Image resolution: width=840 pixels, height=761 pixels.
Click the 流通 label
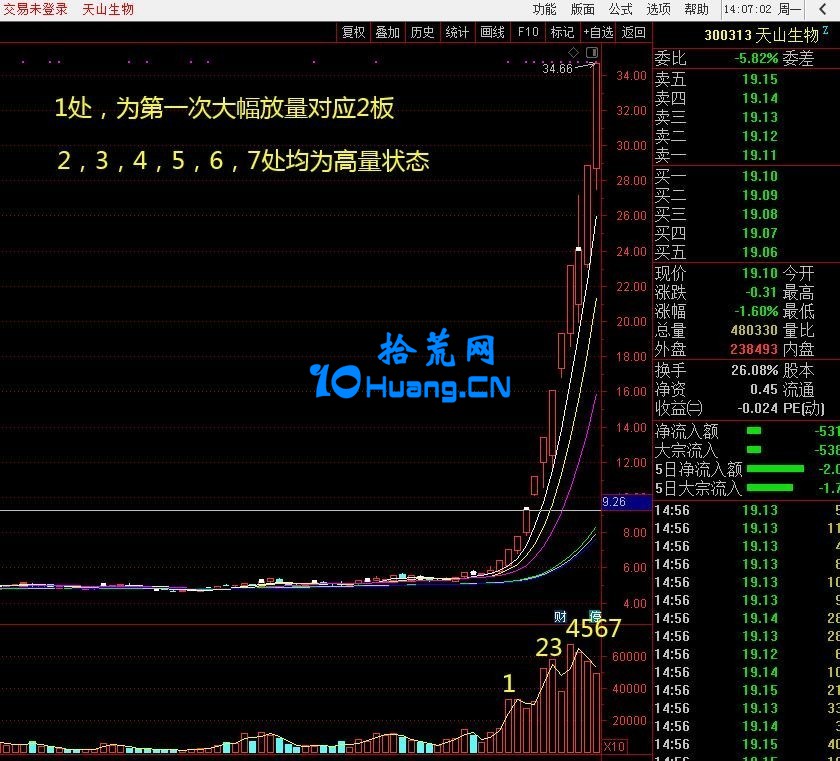tap(798, 389)
